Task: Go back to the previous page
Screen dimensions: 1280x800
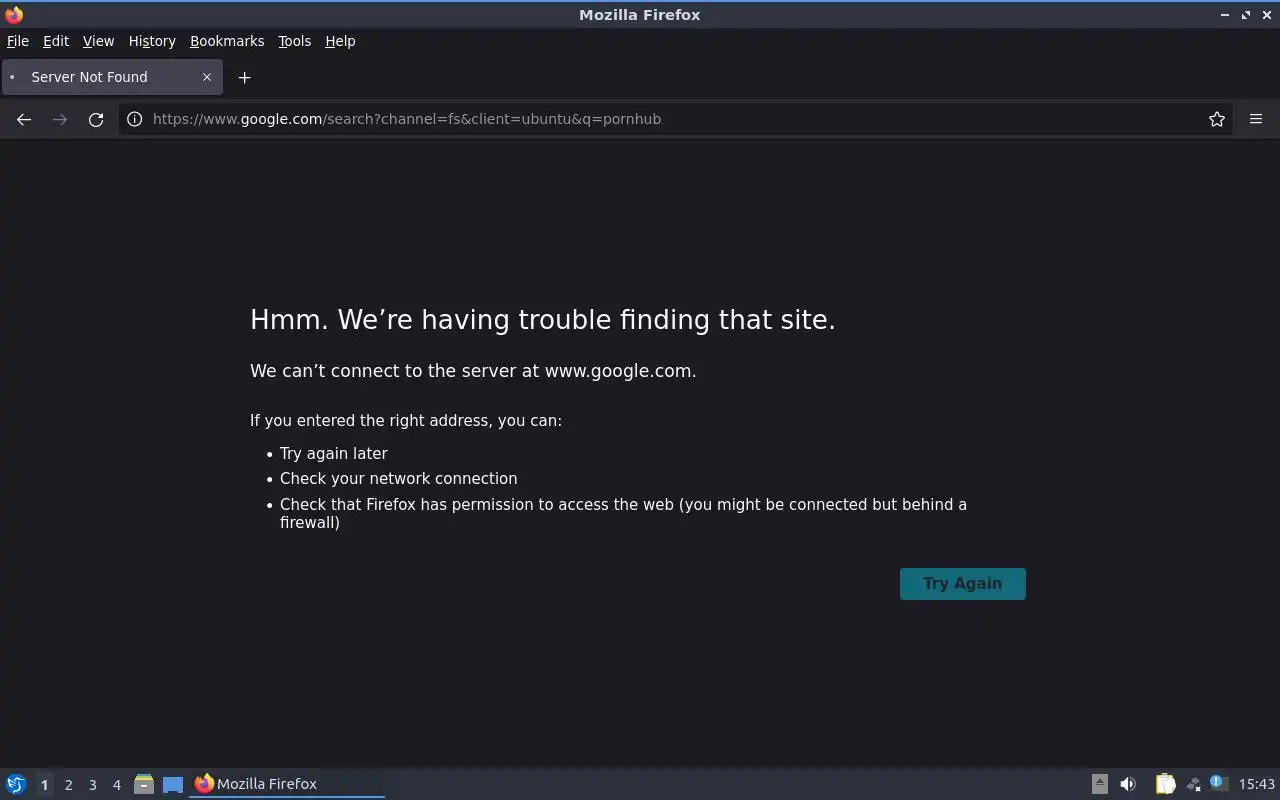Action: pos(24,119)
